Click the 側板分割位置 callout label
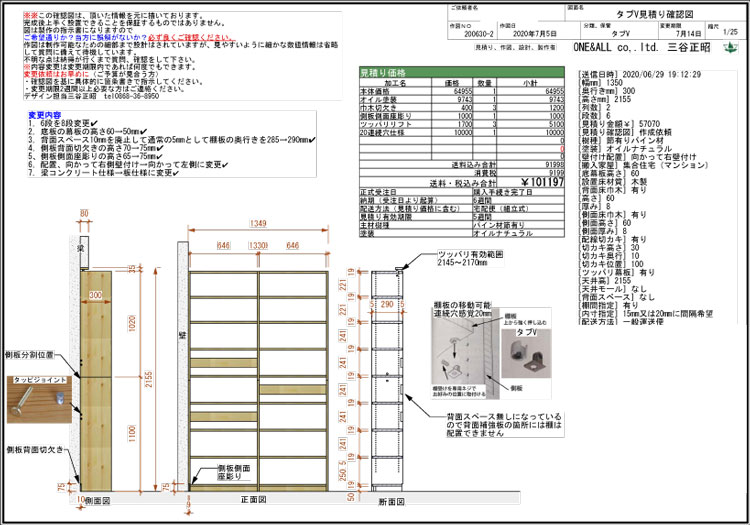This screenshot has width=750, height=525. pyautogui.click(x=29, y=355)
